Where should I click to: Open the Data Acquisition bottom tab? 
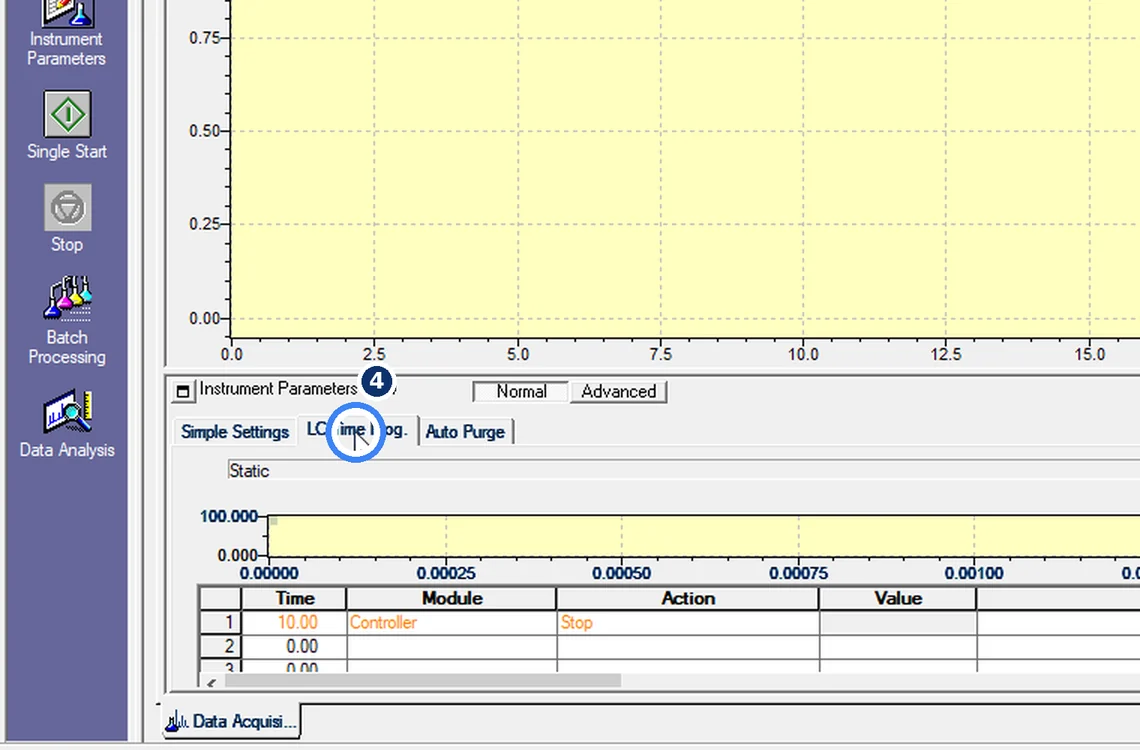pyautogui.click(x=231, y=721)
